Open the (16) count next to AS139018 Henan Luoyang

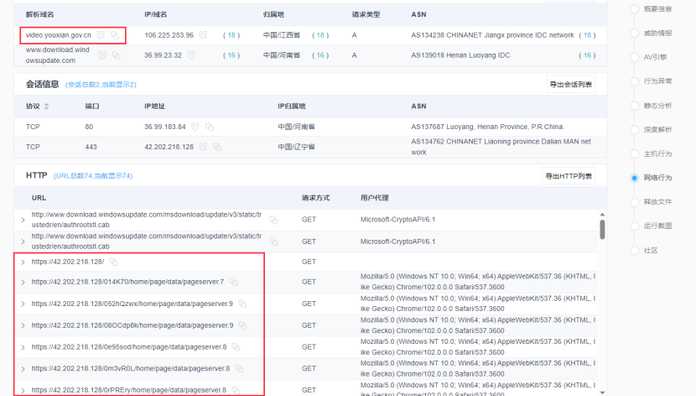[587, 55]
